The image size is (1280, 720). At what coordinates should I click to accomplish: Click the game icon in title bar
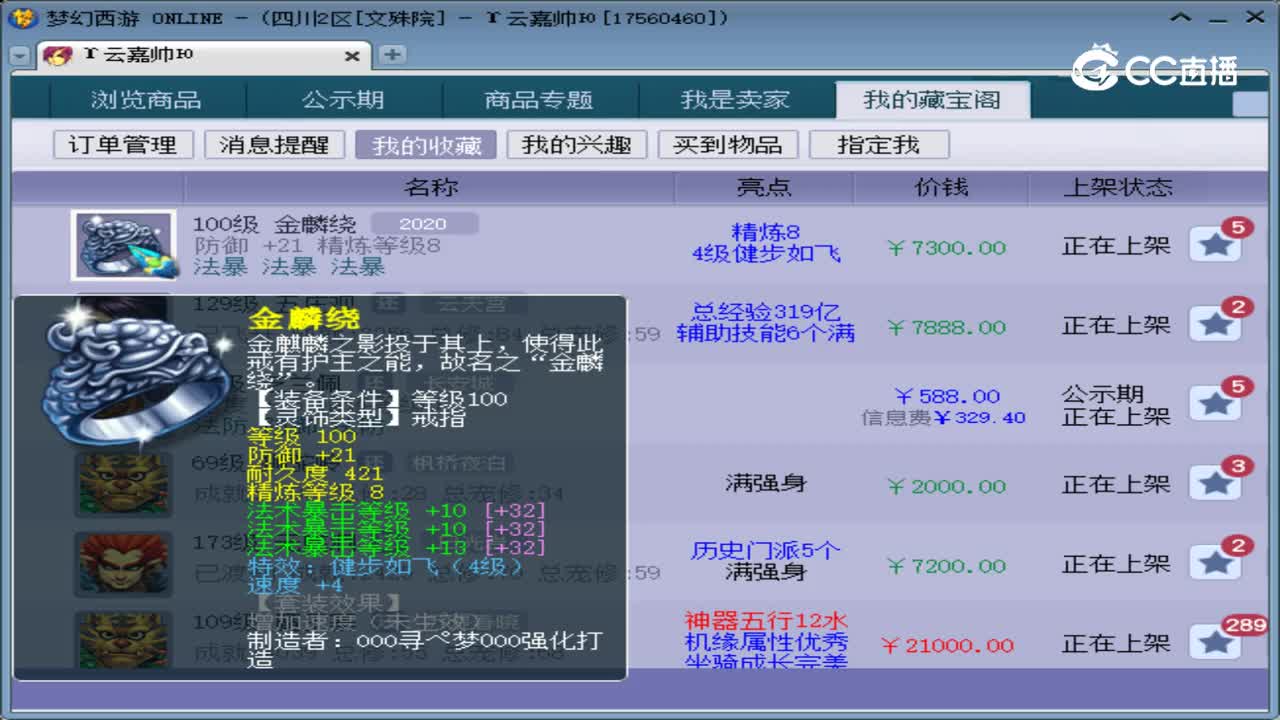click(x=25, y=18)
